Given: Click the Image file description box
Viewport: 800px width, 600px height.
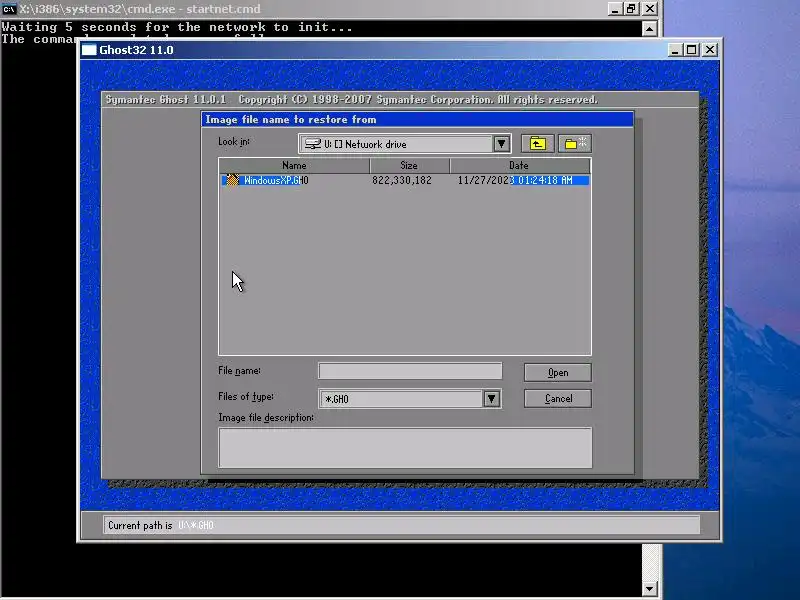Looking at the screenshot, I should tap(405, 447).
